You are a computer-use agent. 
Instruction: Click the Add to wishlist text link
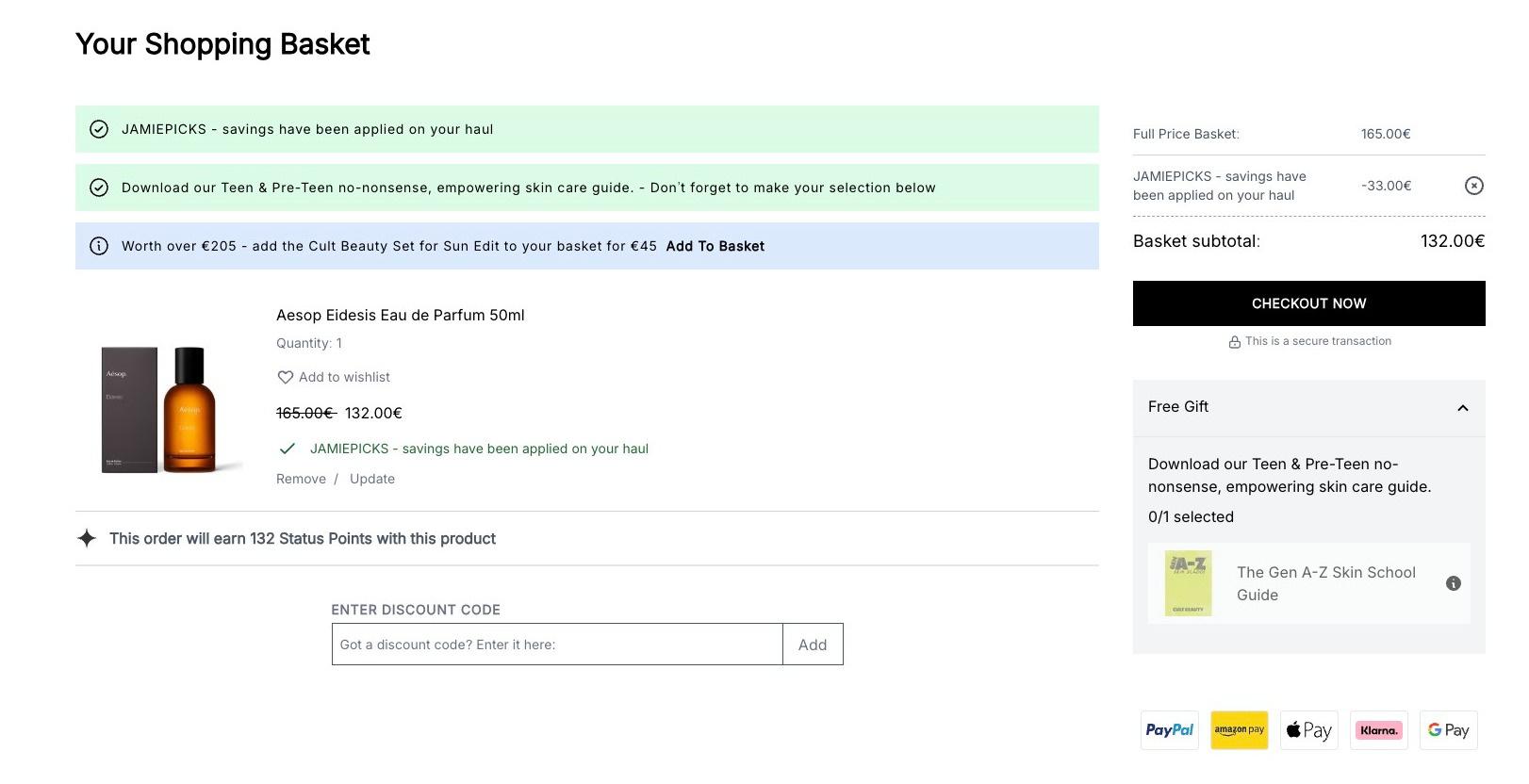click(x=344, y=377)
